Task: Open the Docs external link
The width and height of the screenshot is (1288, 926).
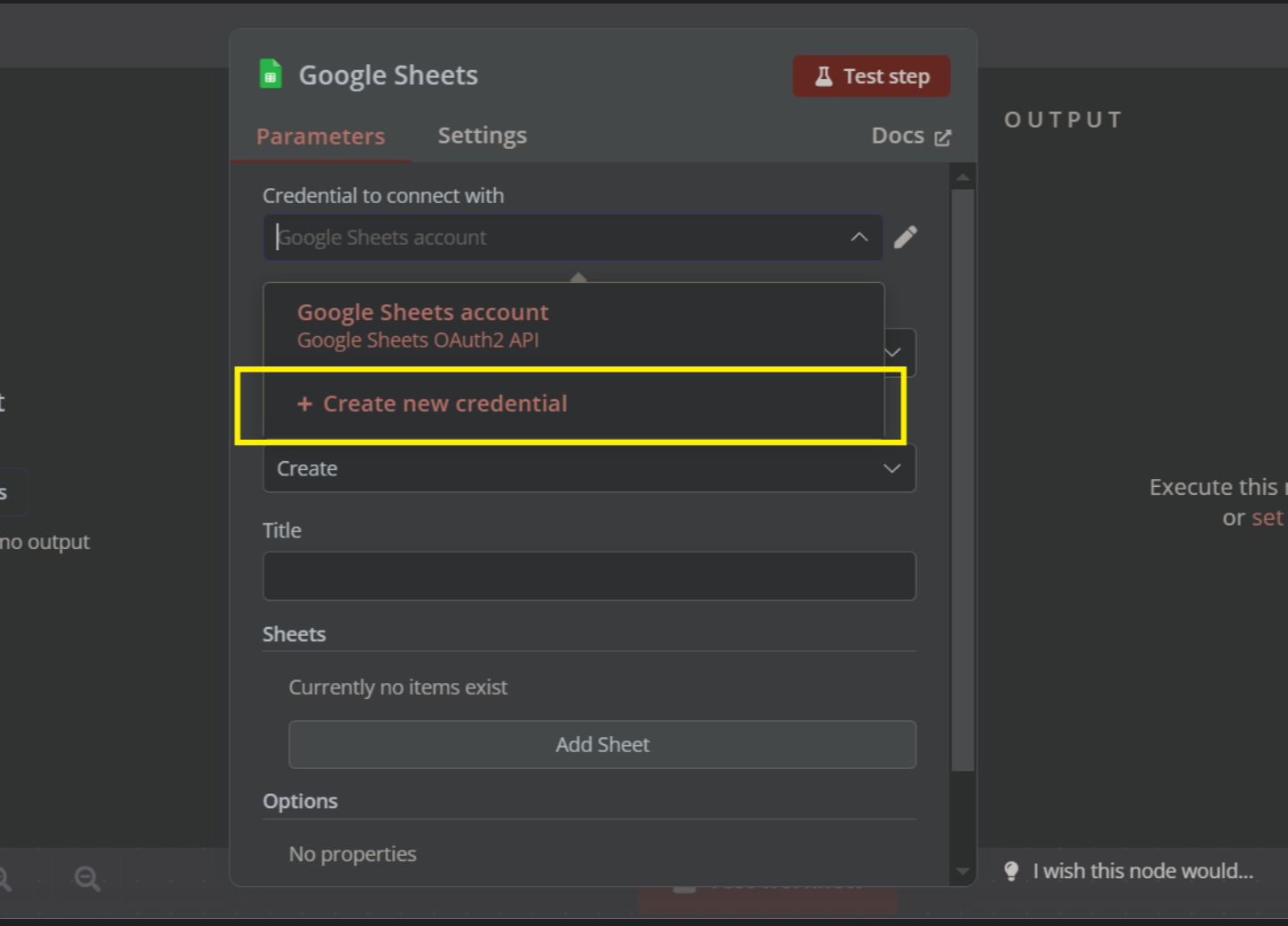Action: pos(911,136)
